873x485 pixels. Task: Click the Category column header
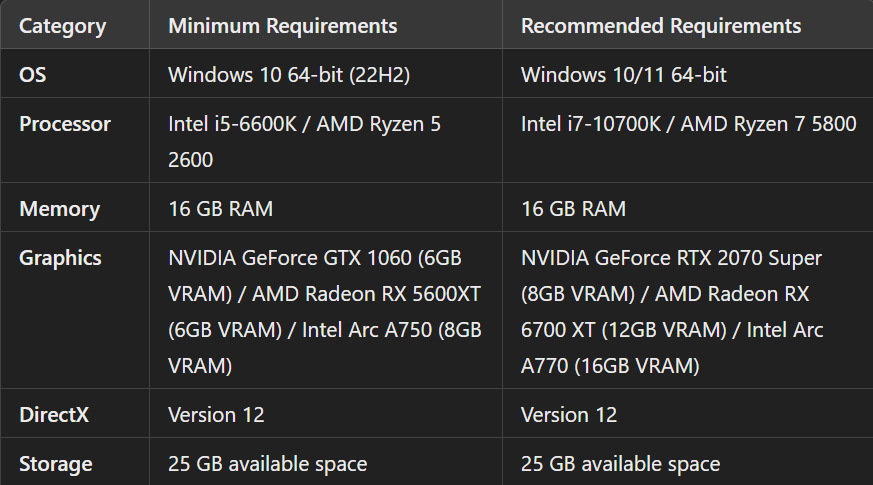[x=62, y=25]
